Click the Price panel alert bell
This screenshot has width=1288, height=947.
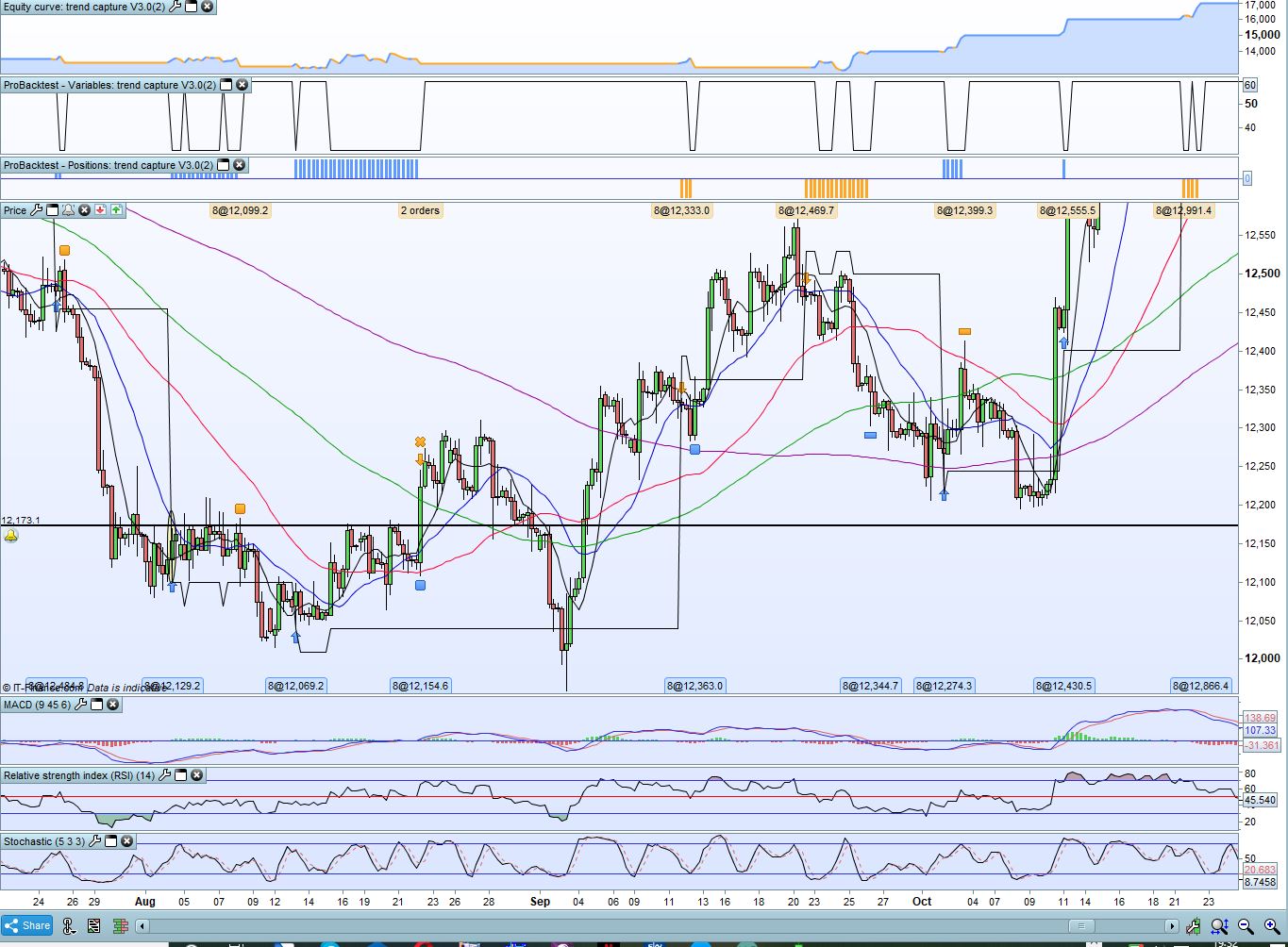coord(68,210)
